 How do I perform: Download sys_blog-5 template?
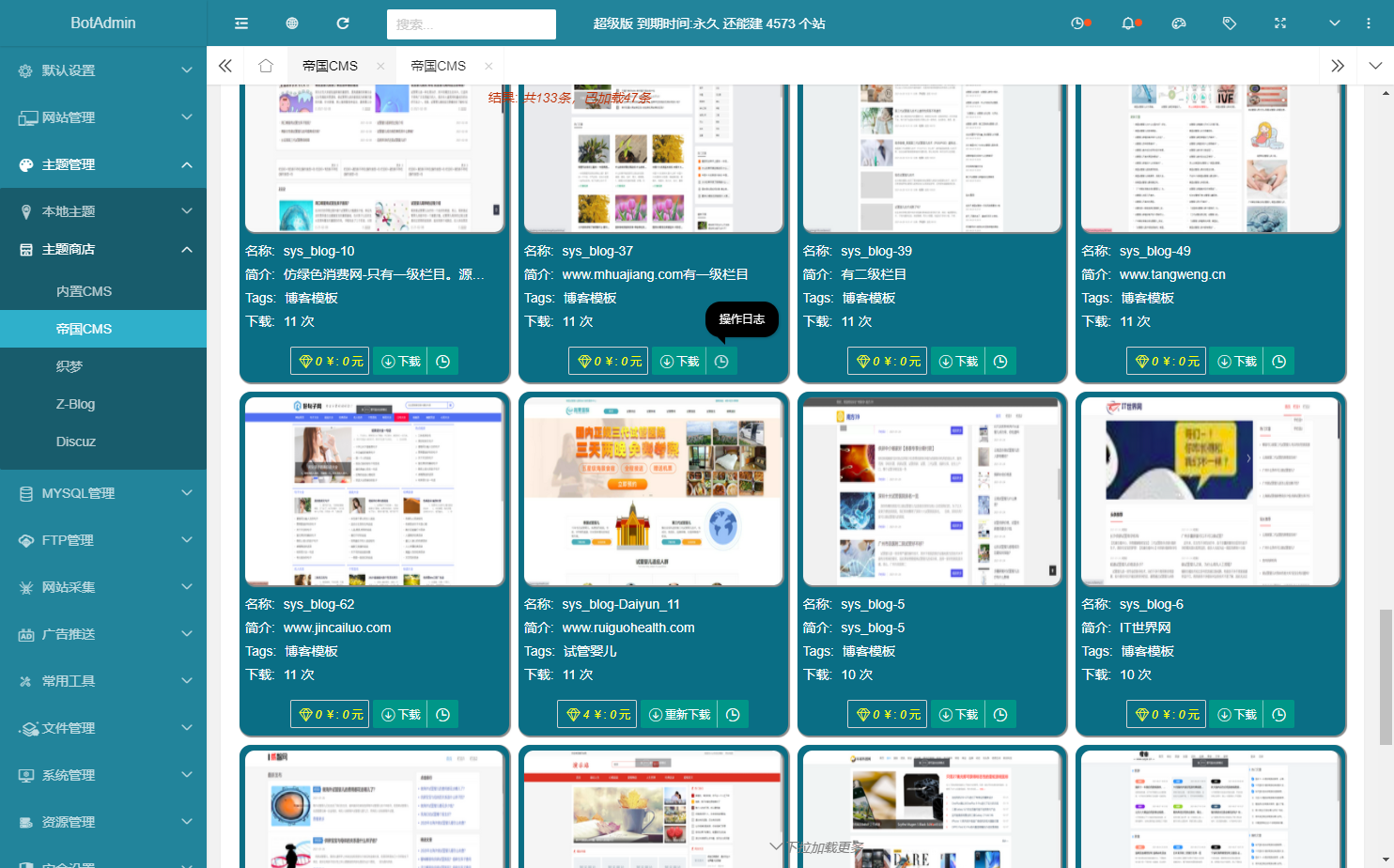(959, 714)
